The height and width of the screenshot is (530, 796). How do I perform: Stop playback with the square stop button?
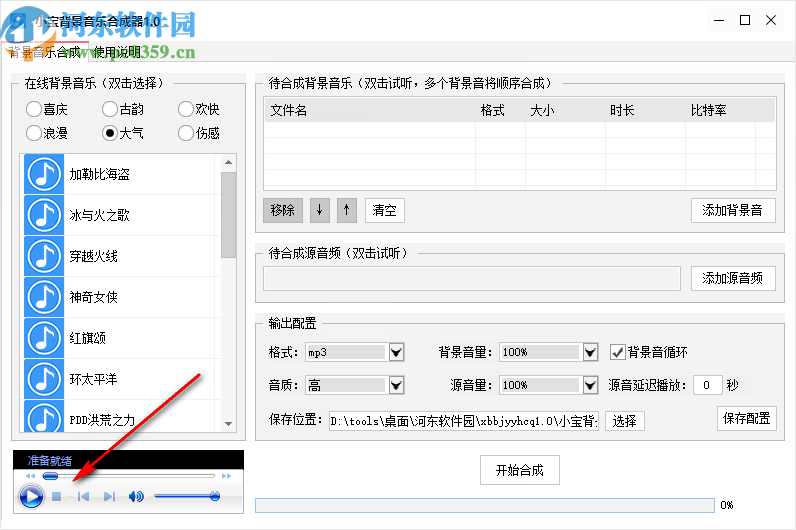(x=56, y=496)
